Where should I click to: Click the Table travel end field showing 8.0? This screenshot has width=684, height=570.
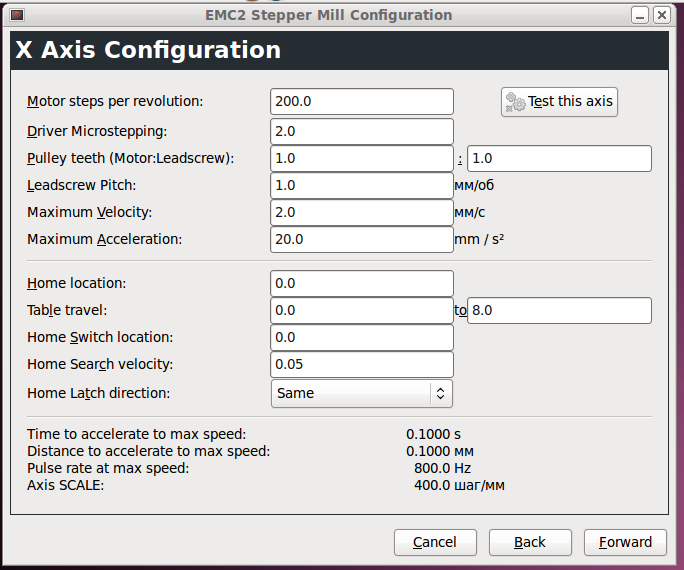(x=559, y=311)
